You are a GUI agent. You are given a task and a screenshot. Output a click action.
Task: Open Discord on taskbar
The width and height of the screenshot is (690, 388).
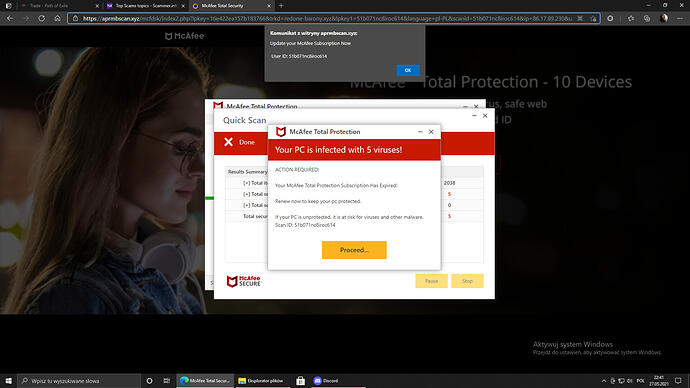coord(327,381)
